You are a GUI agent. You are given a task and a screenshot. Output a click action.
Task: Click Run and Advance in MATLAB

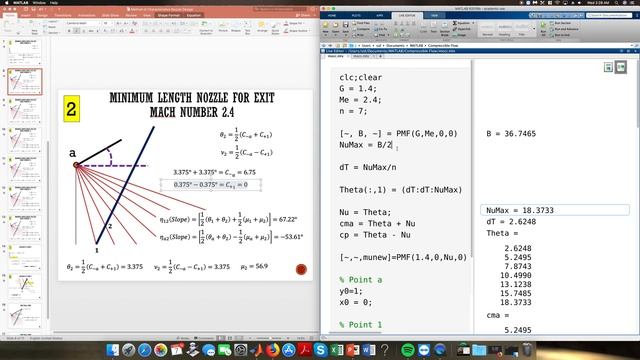click(564, 29)
